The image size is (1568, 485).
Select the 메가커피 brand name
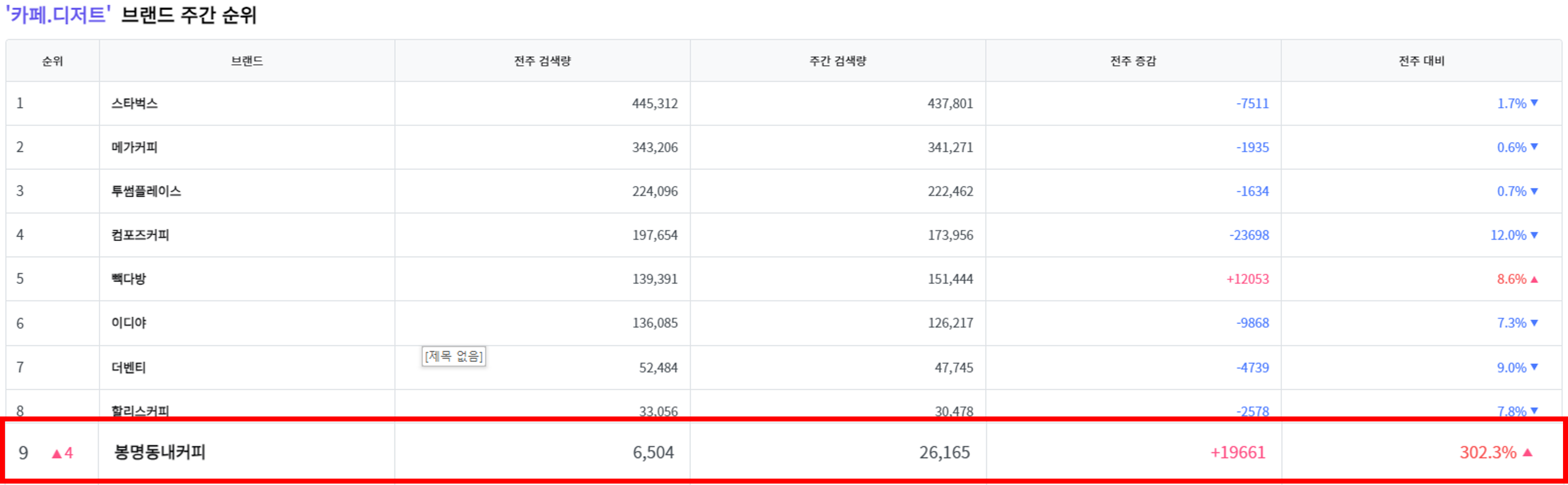(x=135, y=147)
